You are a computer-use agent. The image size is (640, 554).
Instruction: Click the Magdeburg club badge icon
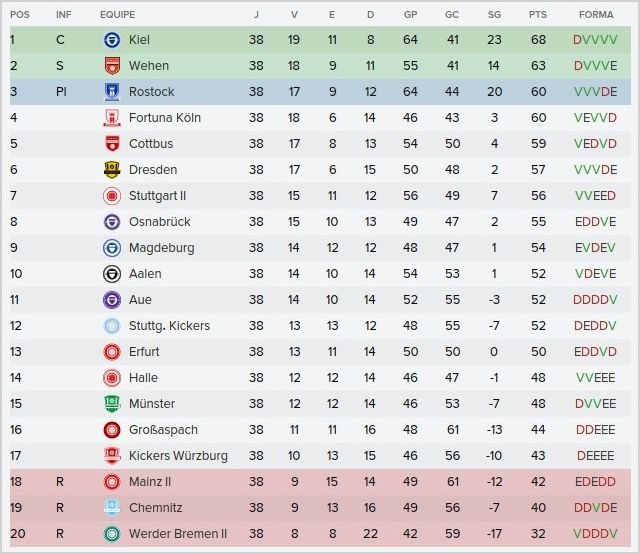click(112, 248)
